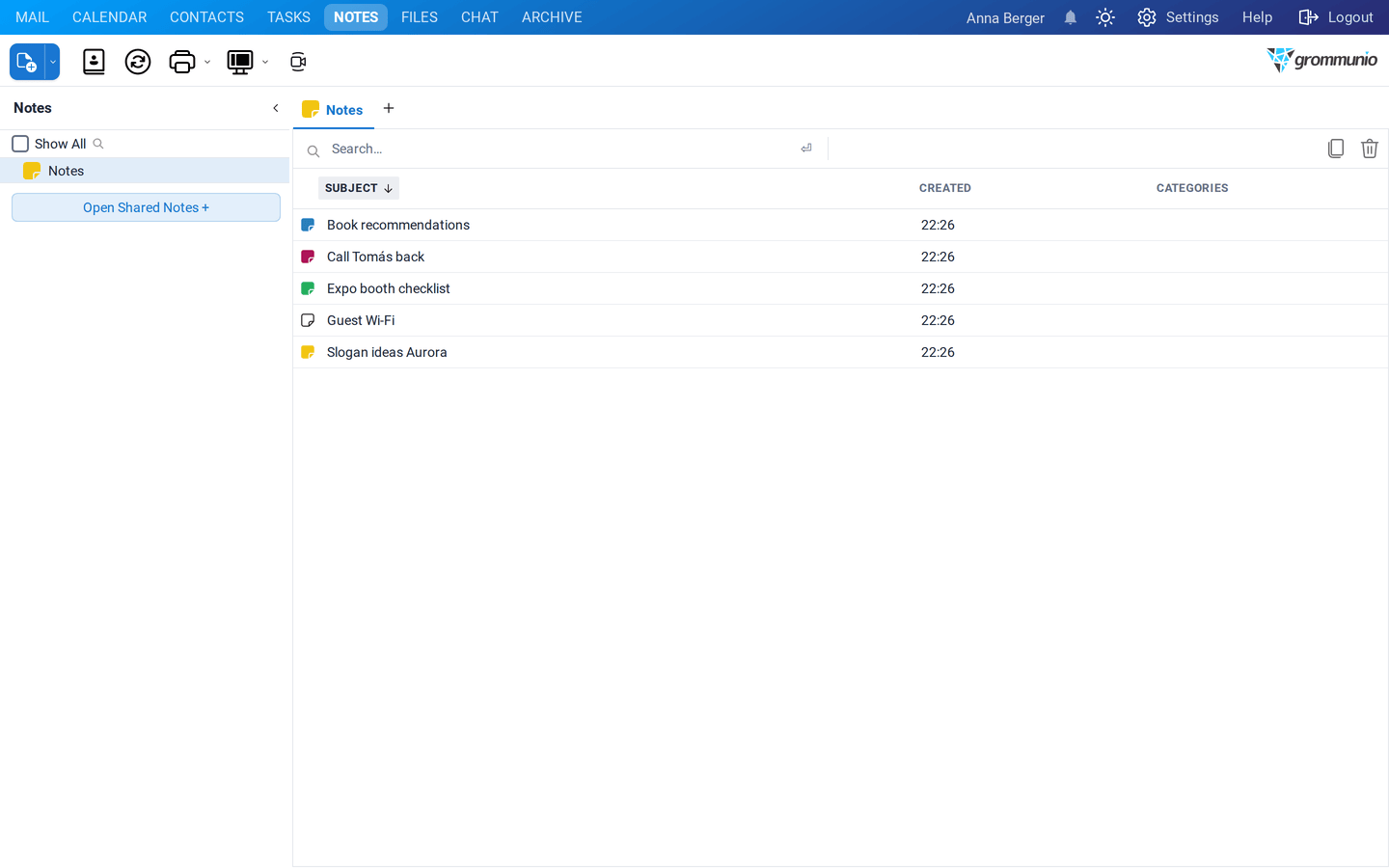Open the notifications bell icon
Screen dimensions: 1389x868
pyautogui.click(x=1071, y=17)
